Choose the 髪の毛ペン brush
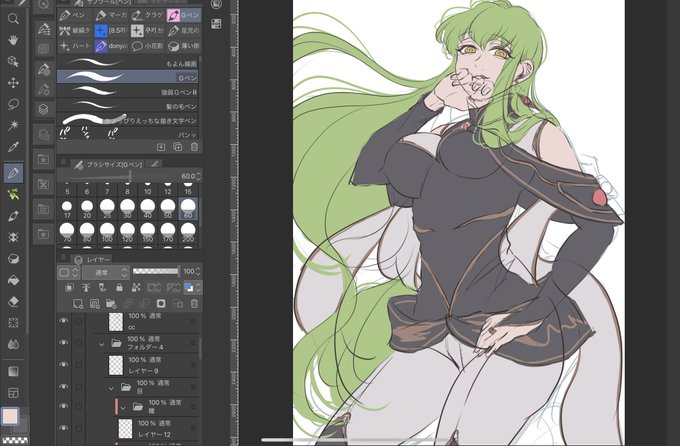Viewport: 680px width, 446px height. [128, 105]
